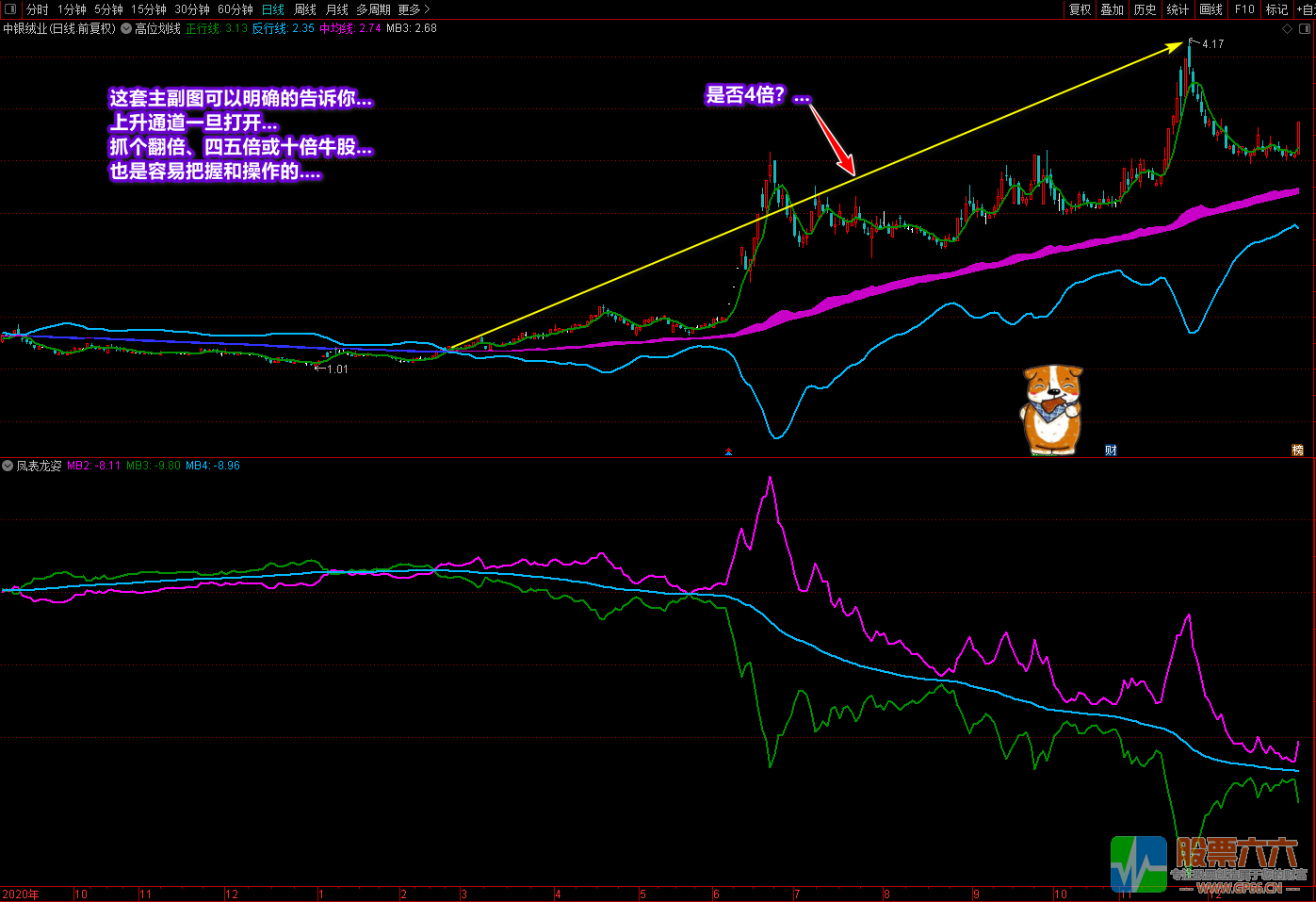Click the cartoon dog mascot icon
The width and height of the screenshot is (1316, 902).
click(1051, 410)
